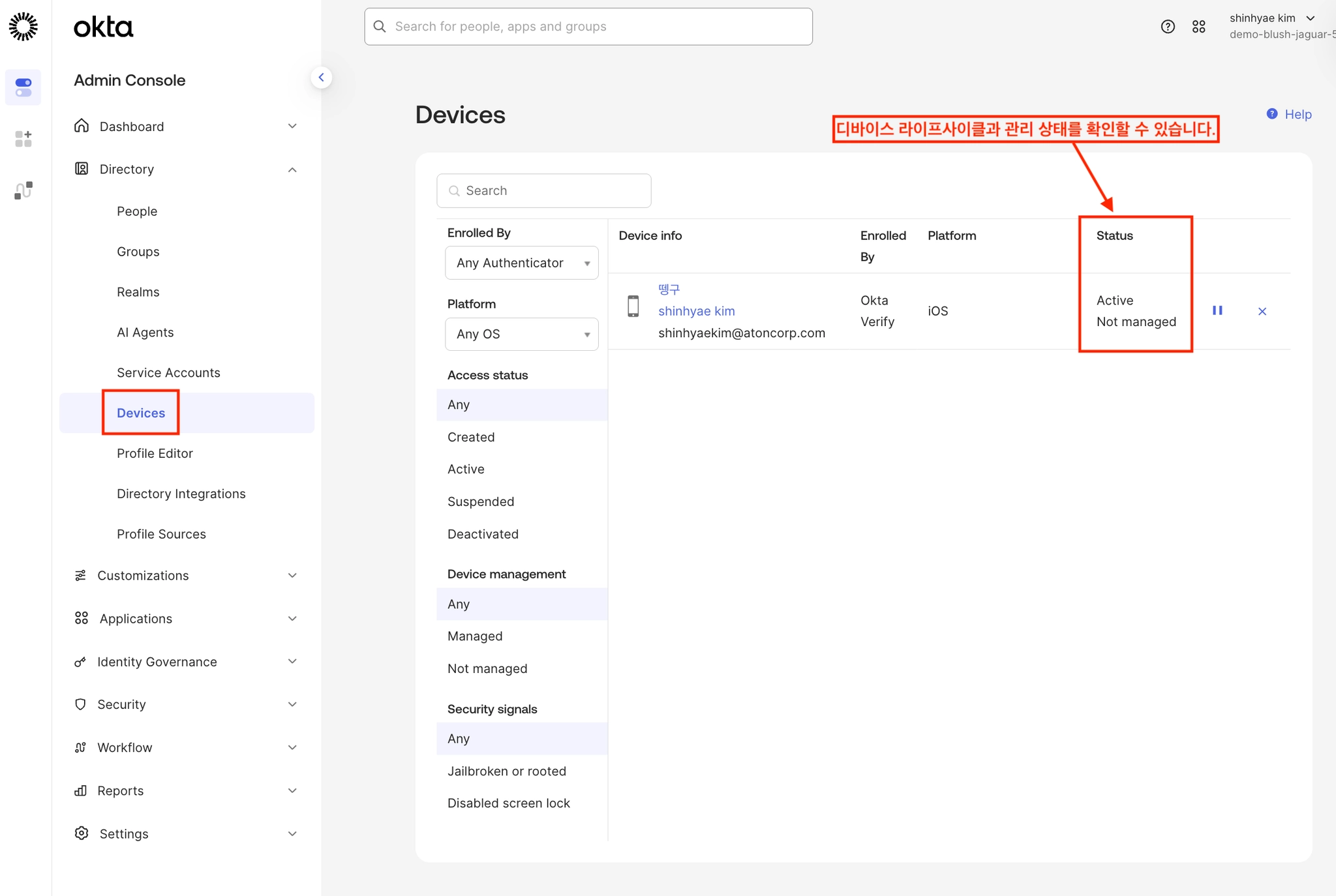Collapse the sidebar with the arrow button

(321, 78)
